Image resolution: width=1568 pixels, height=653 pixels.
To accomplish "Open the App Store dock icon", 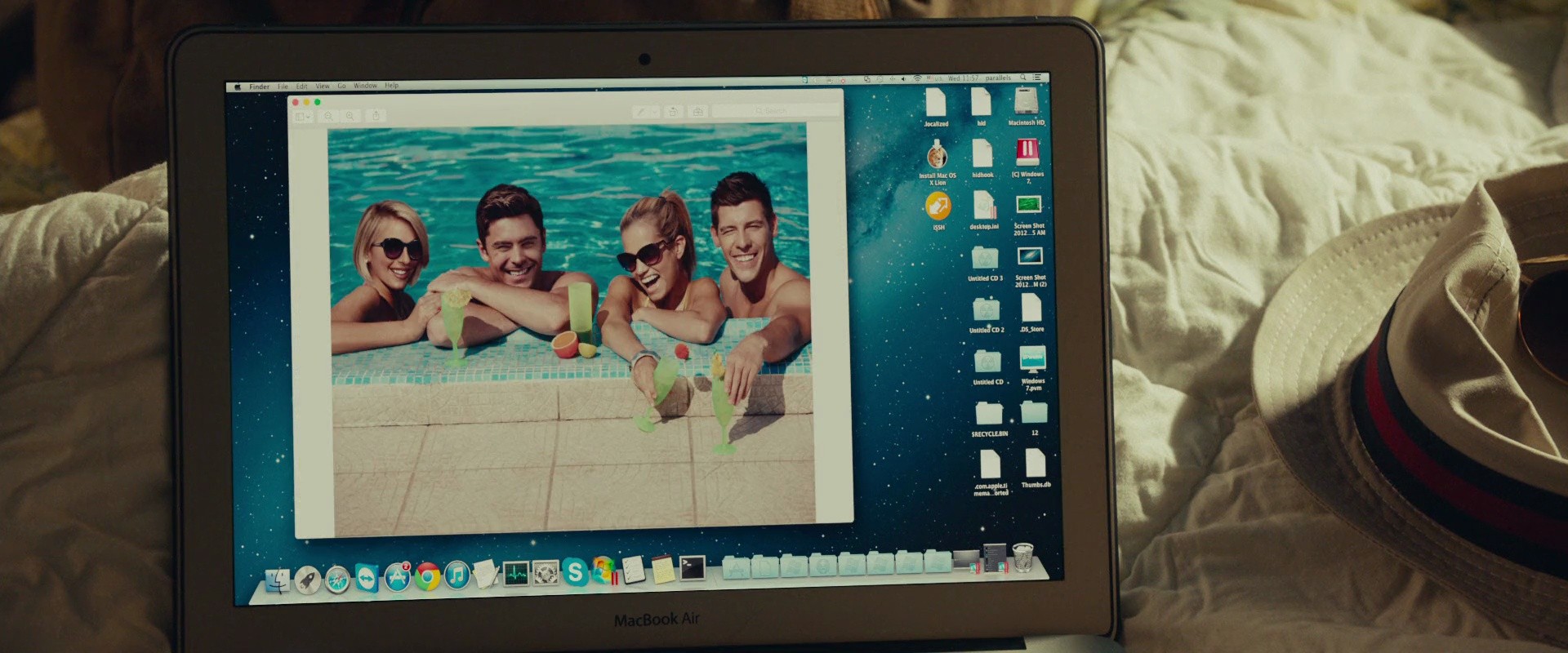I will coord(398,577).
